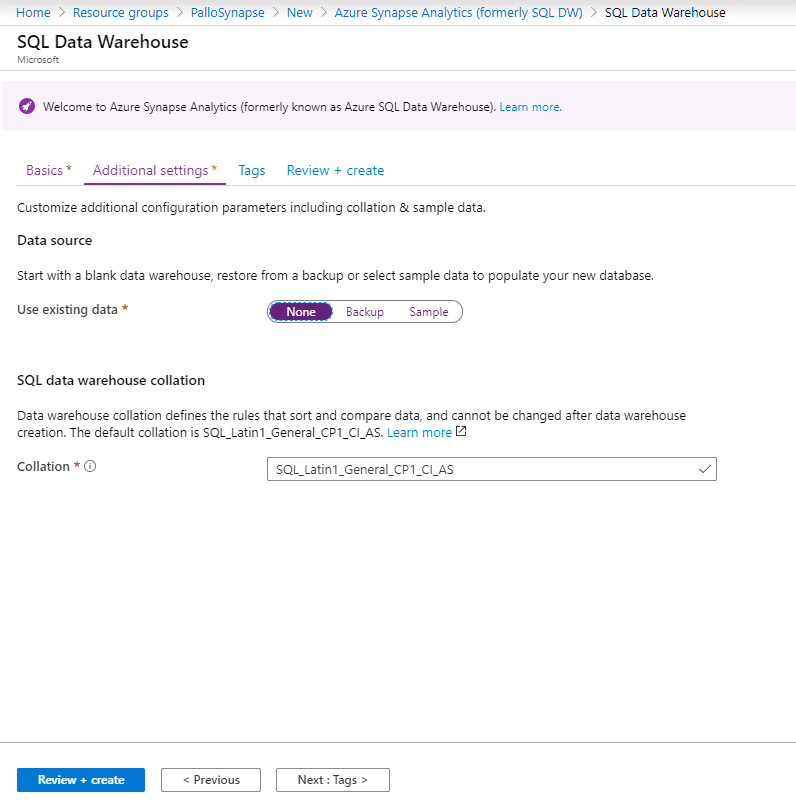The height and width of the screenshot is (806, 796).
Task: Select the Additional settings tab
Action: [x=155, y=170]
